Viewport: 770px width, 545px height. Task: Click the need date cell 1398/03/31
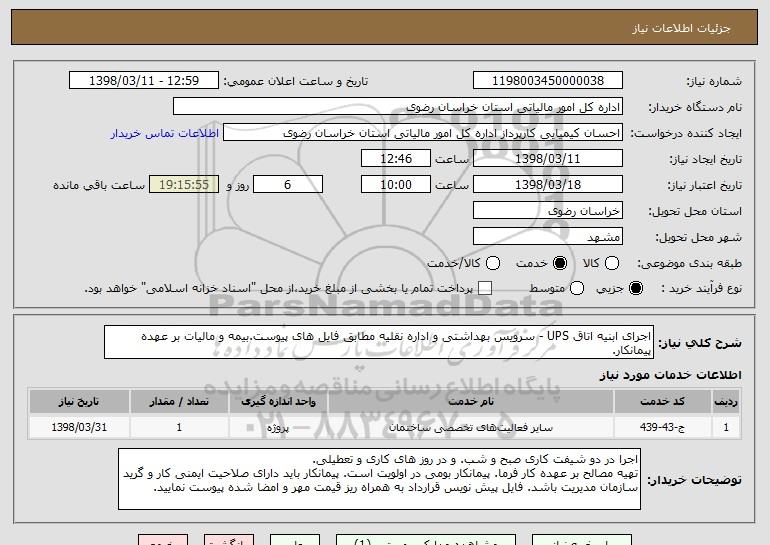click(79, 427)
